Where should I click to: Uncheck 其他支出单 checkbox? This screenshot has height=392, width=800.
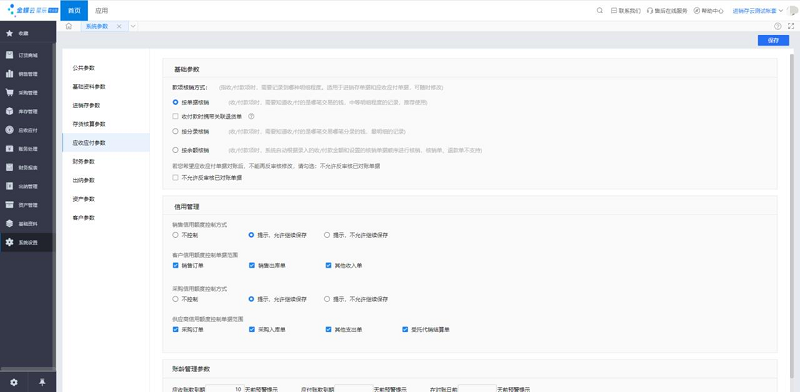tap(328, 330)
